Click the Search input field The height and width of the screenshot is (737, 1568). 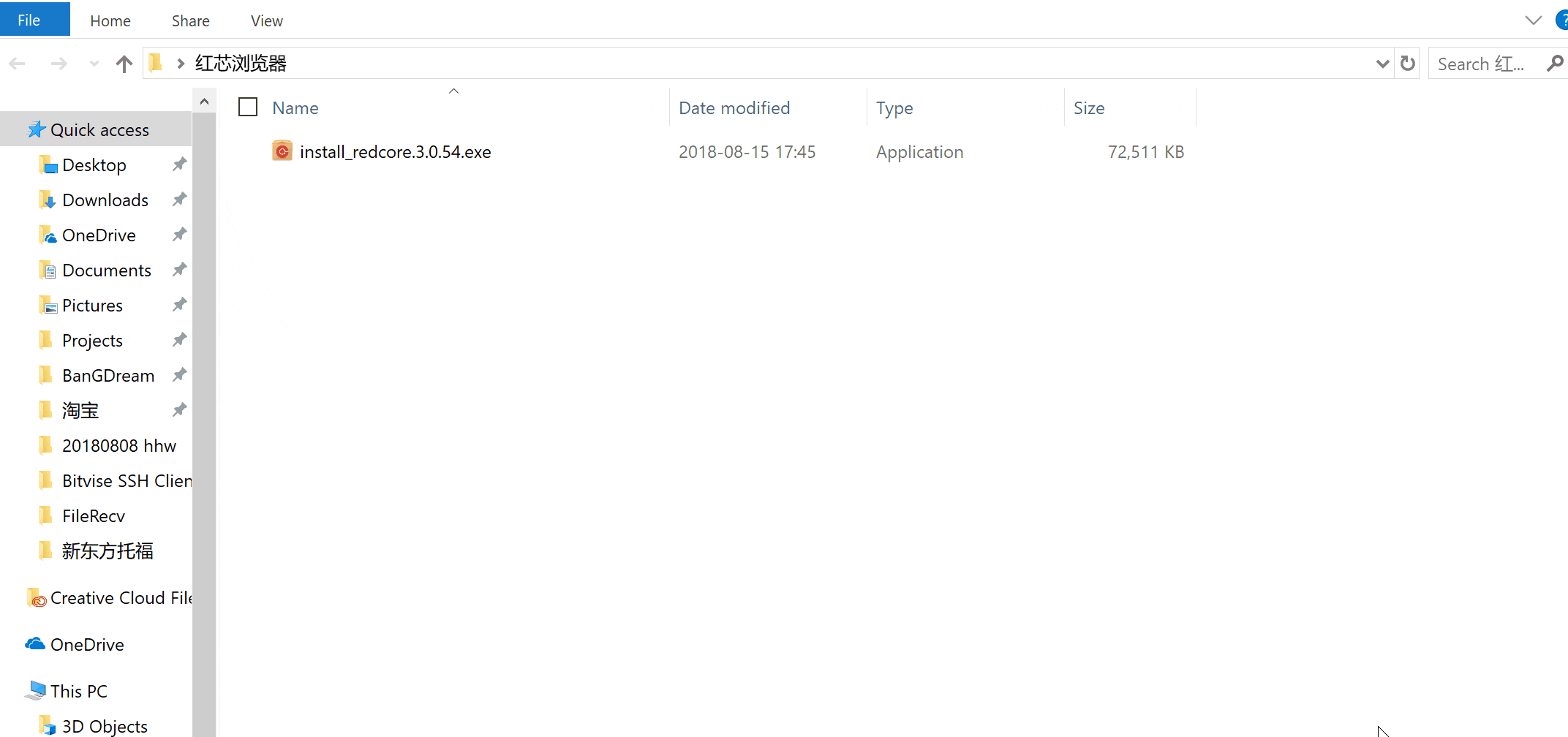click(x=1485, y=64)
